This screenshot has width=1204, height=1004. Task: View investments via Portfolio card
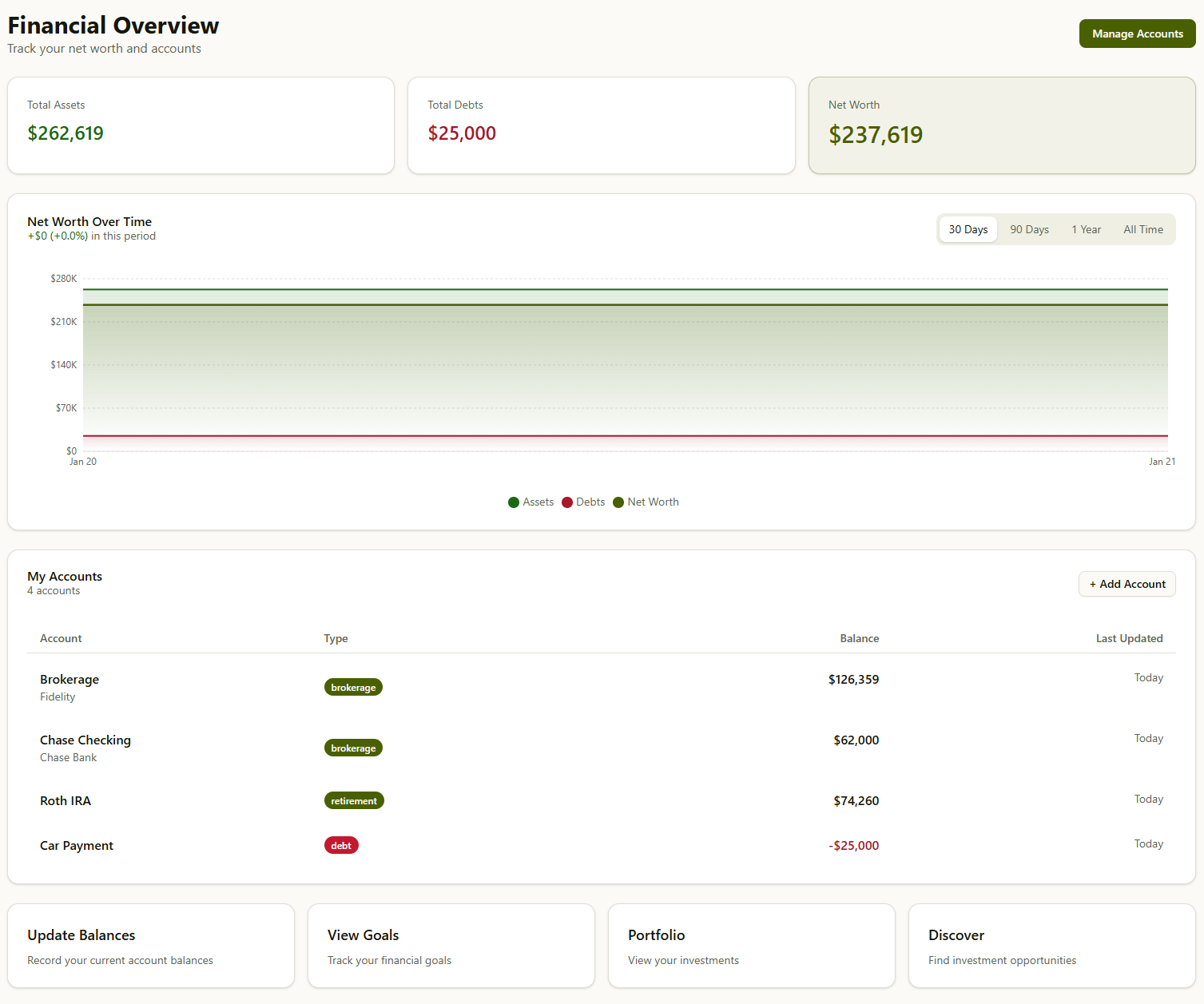[x=751, y=946]
